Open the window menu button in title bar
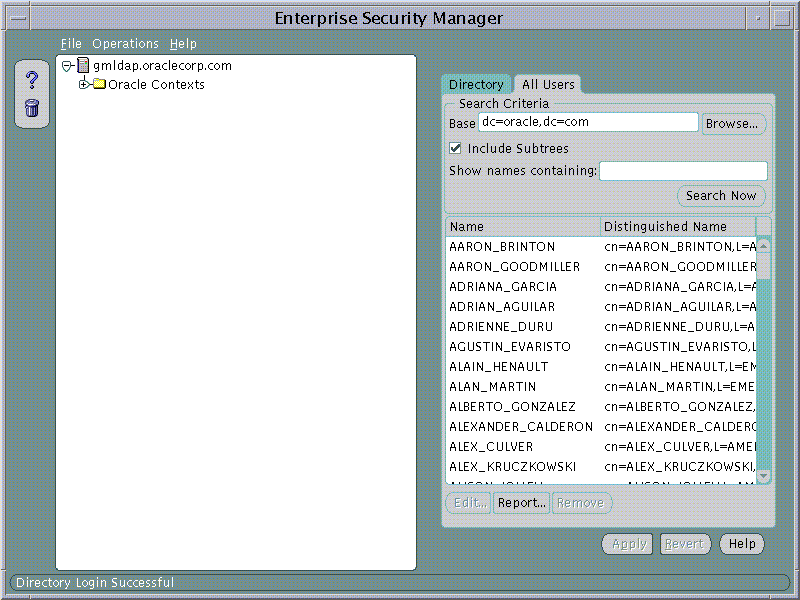 tap(18, 18)
